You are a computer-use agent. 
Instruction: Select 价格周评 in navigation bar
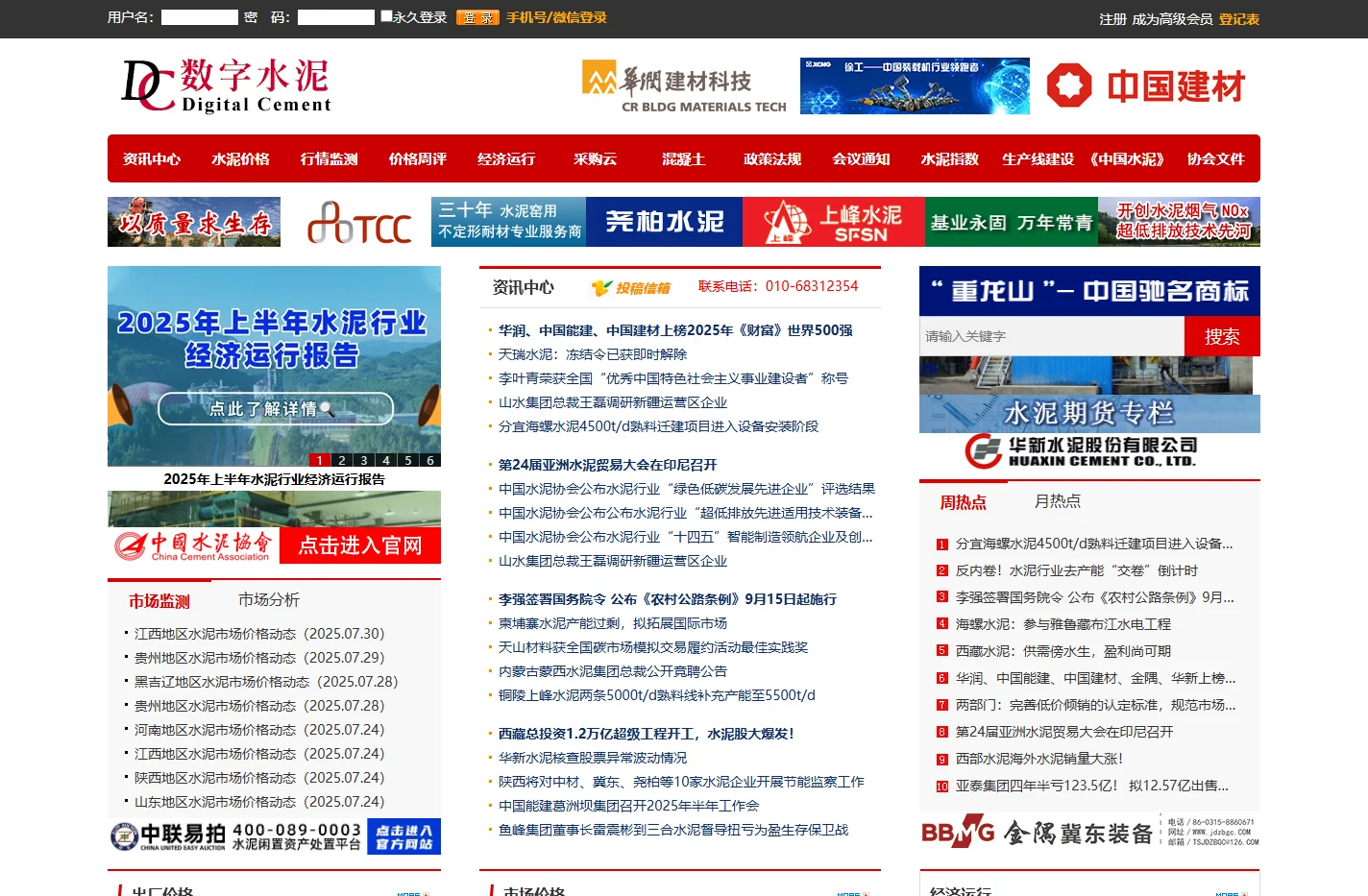tap(417, 158)
